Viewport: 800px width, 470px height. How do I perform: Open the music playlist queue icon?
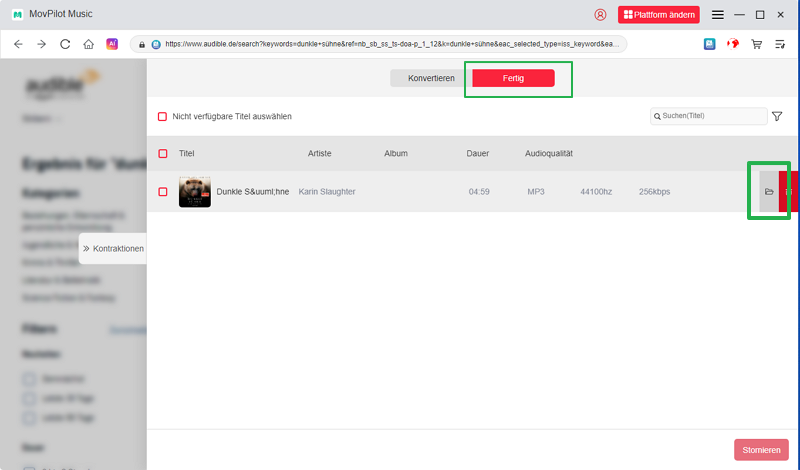[x=780, y=44]
